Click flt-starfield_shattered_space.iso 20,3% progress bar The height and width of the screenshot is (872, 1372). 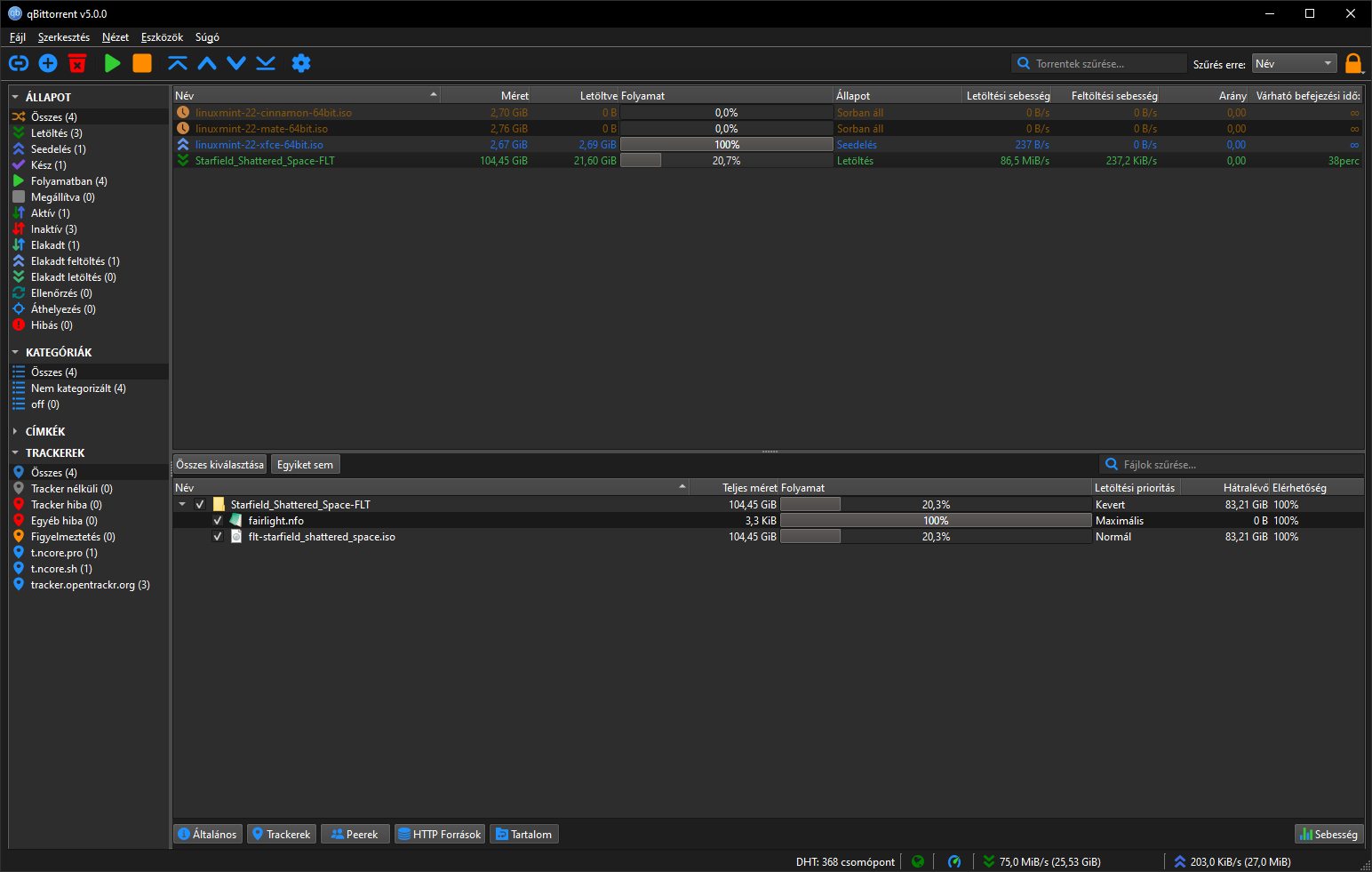936,537
